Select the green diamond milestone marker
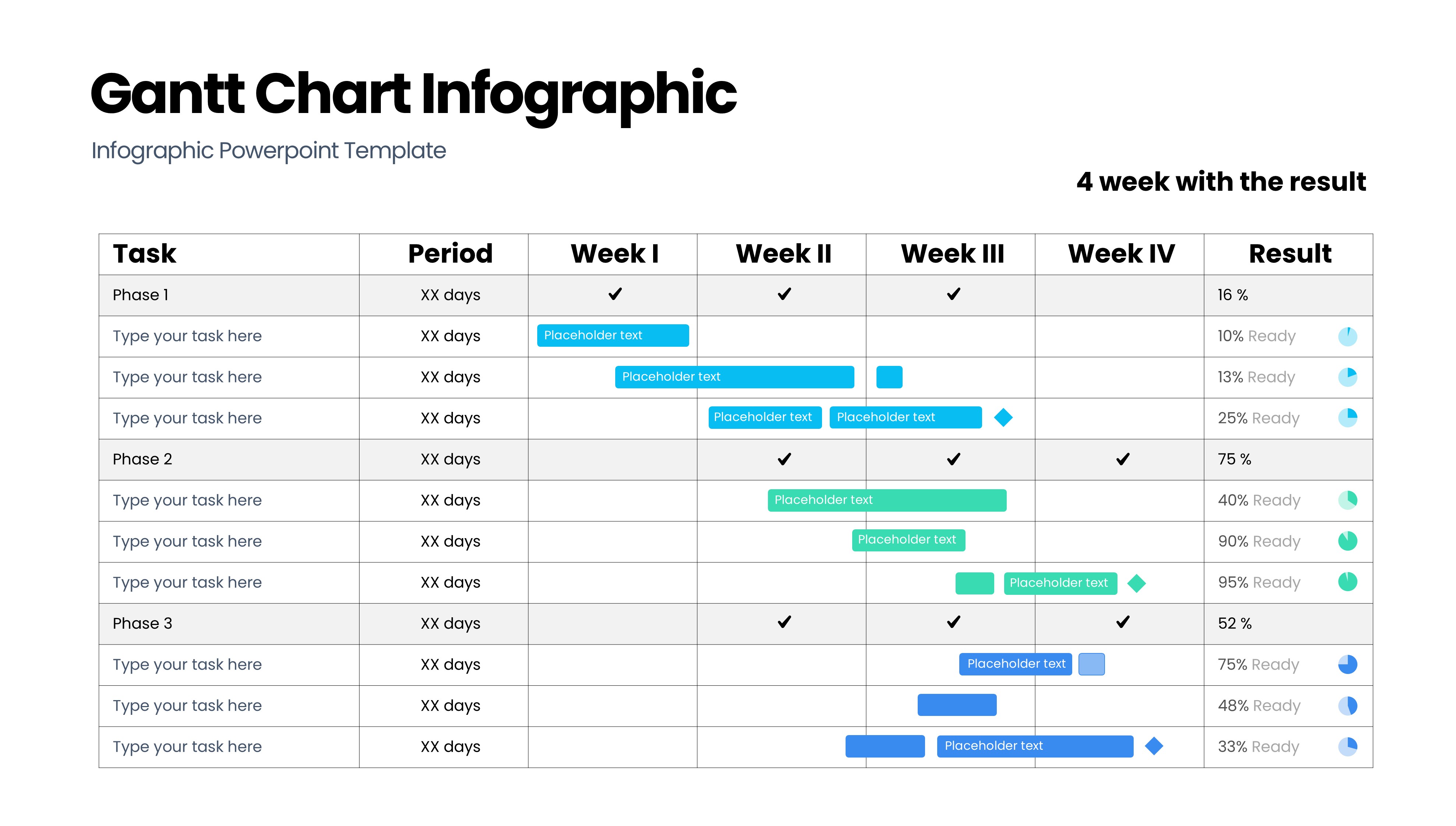1456x826 pixels. click(1136, 583)
